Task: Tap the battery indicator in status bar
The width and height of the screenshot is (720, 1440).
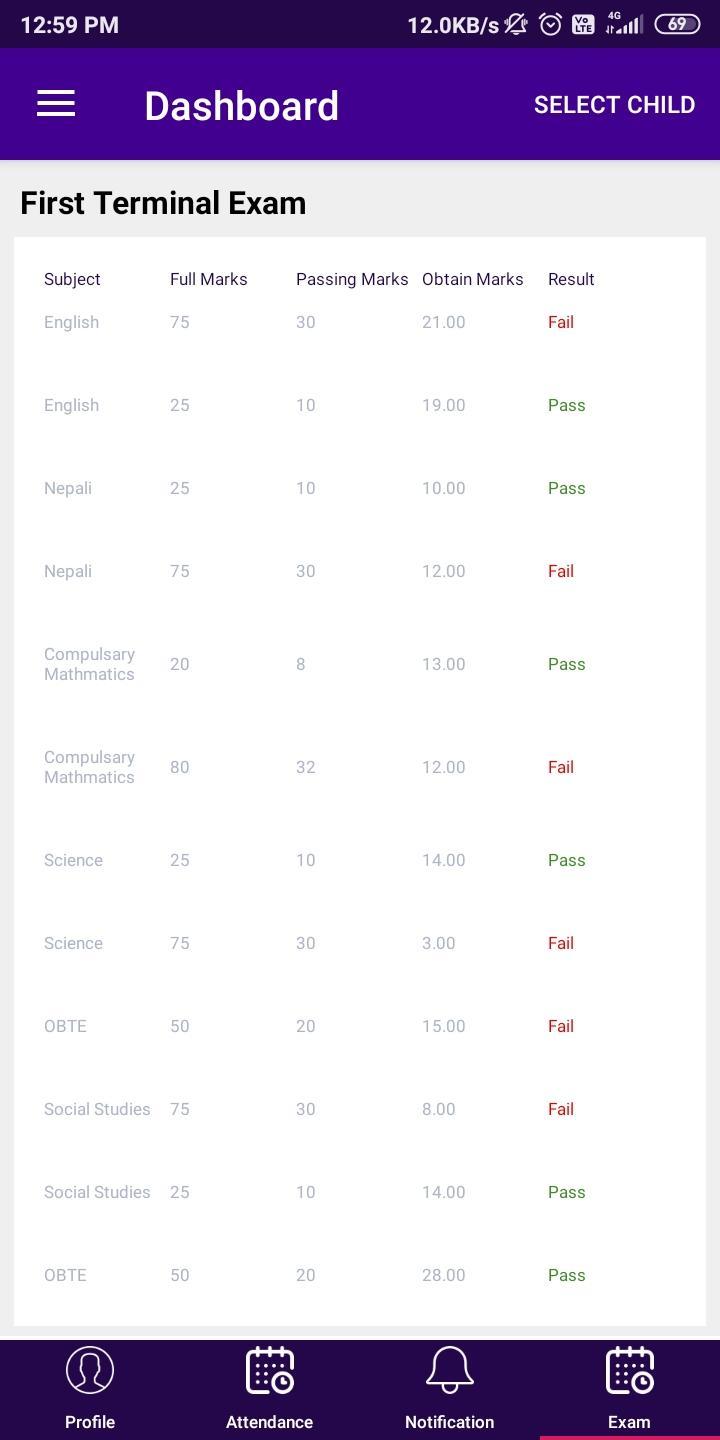Action: coord(677,24)
